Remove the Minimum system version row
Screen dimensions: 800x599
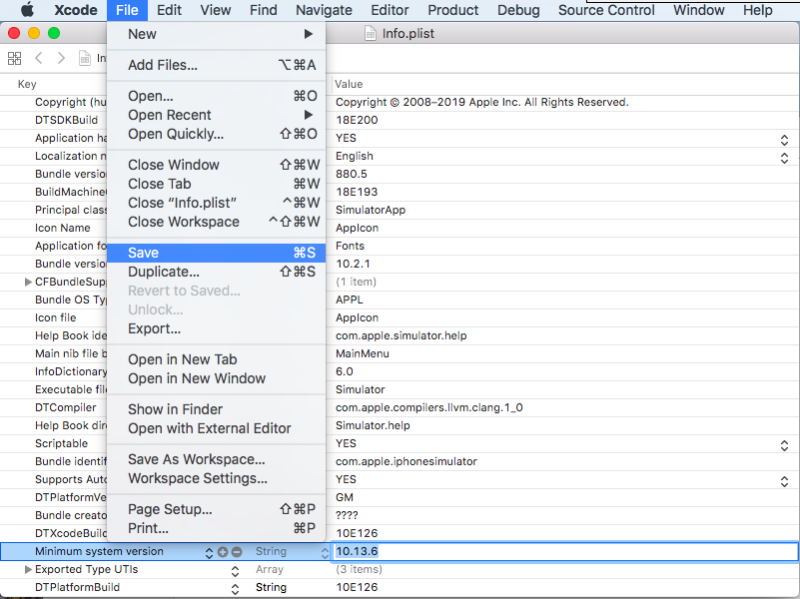click(x=237, y=552)
